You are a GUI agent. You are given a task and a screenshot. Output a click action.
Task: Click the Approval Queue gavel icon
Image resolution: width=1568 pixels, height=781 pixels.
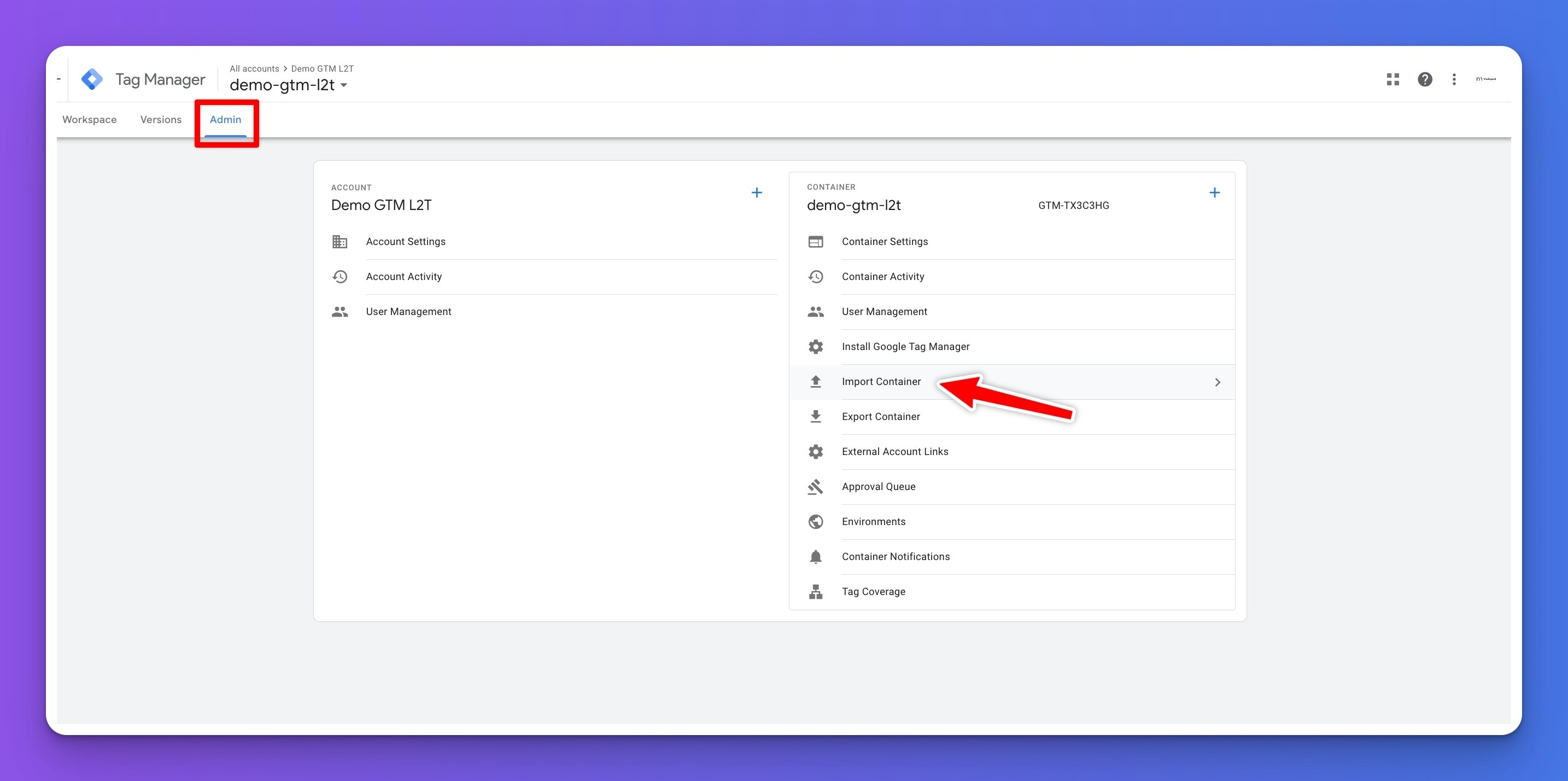pyautogui.click(x=816, y=487)
